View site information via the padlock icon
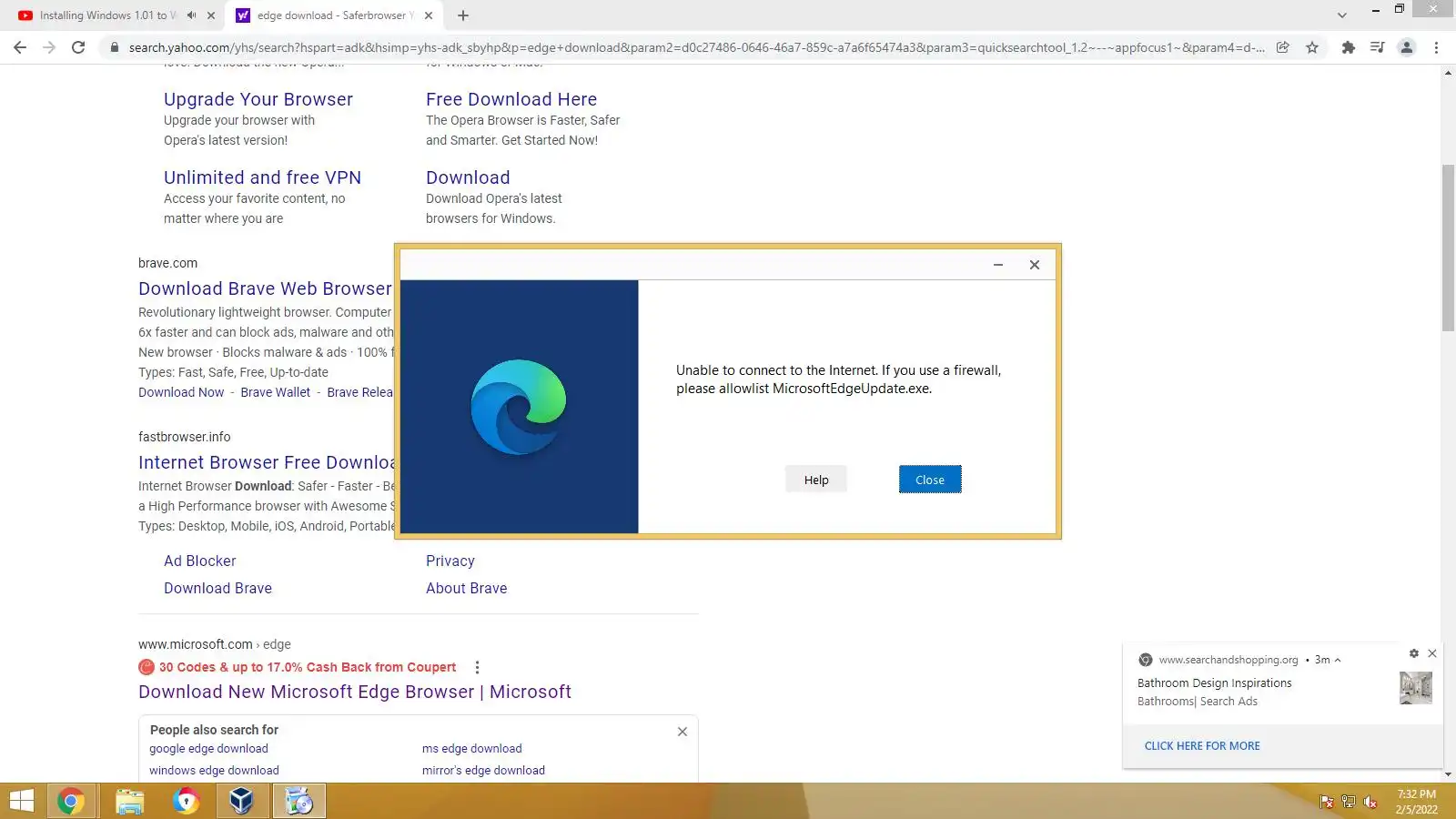1456x819 pixels. 114,47
